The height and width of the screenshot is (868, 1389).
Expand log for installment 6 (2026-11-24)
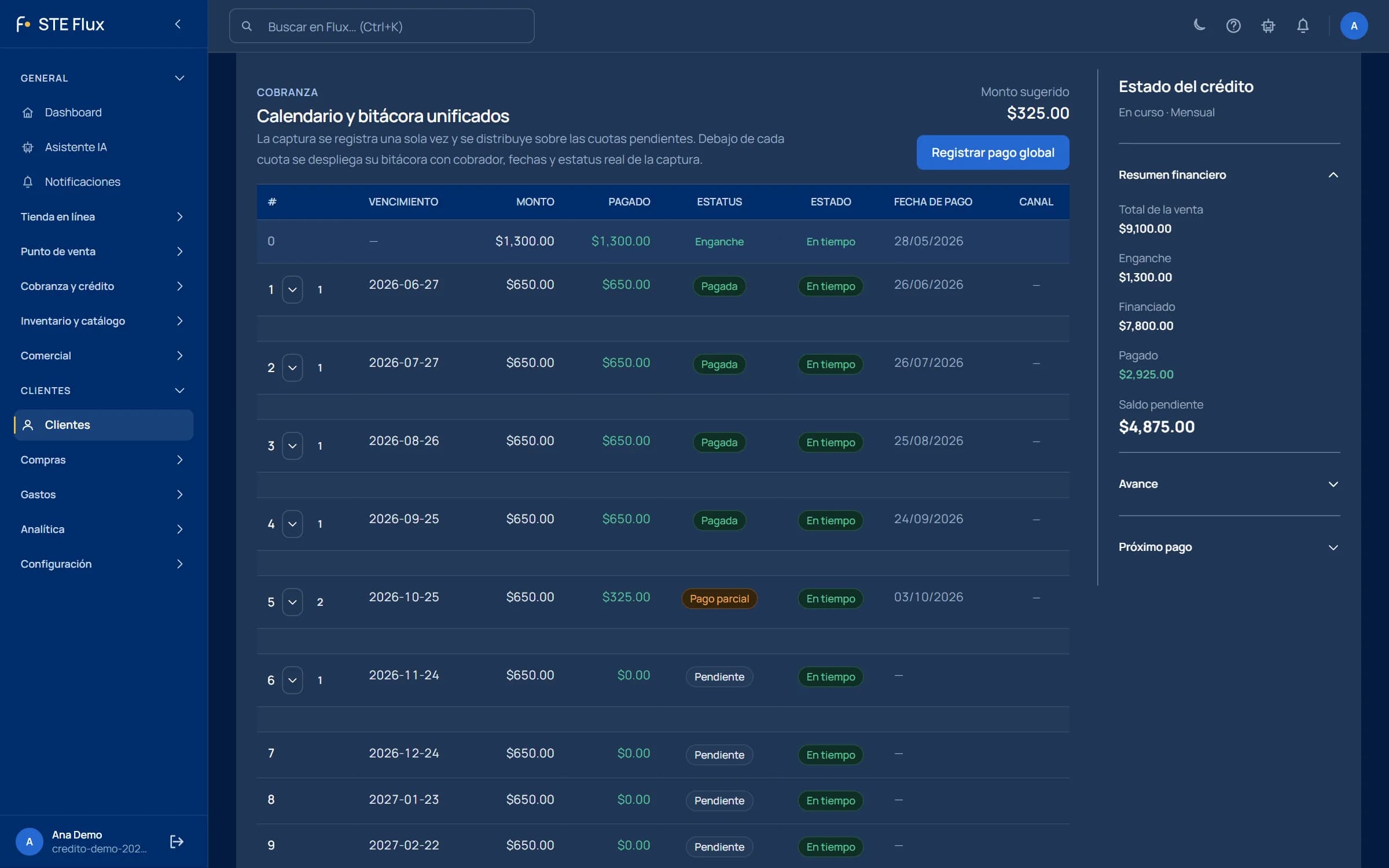tap(292, 680)
